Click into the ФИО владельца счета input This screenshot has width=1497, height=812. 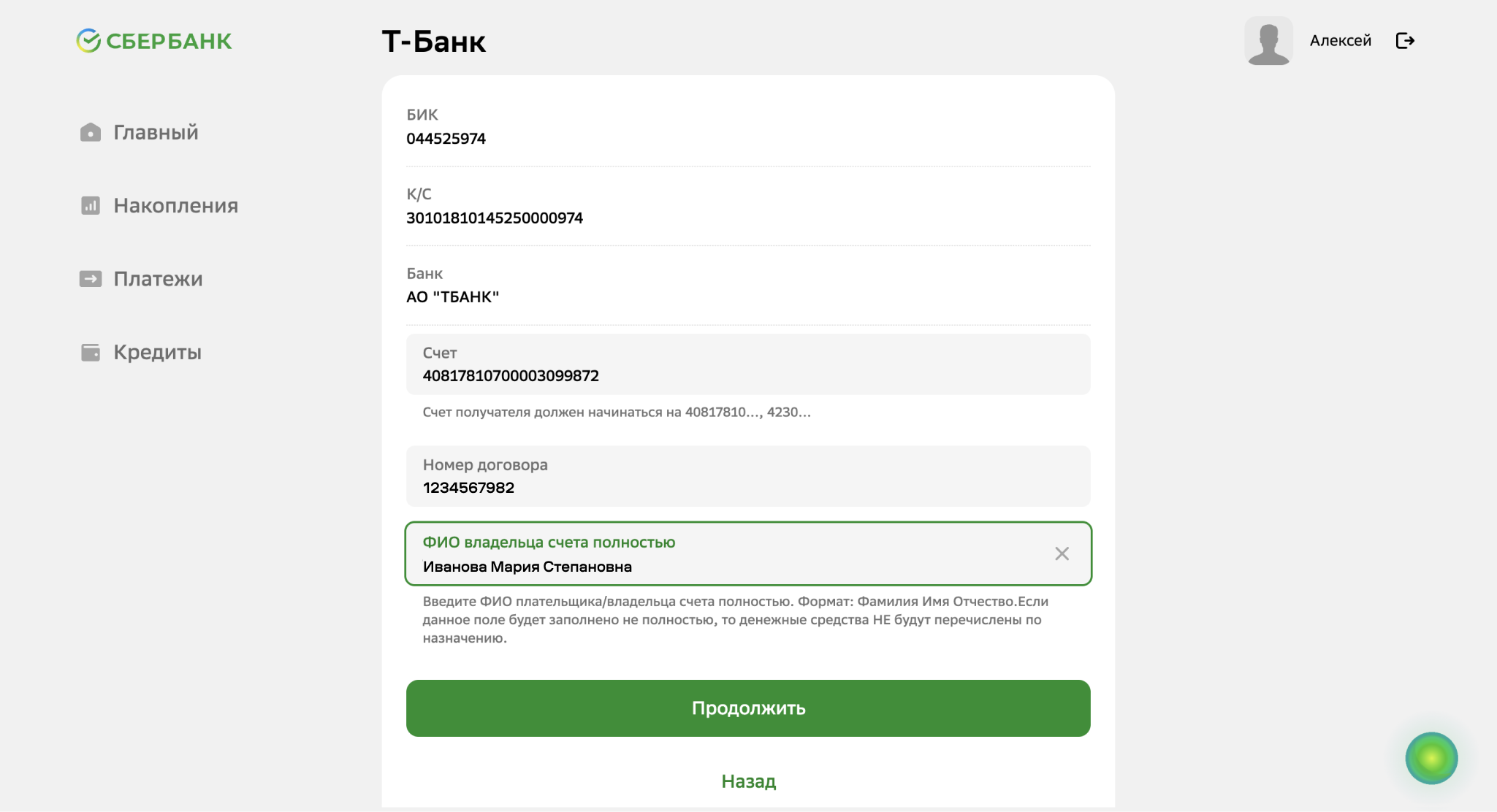coord(731,566)
